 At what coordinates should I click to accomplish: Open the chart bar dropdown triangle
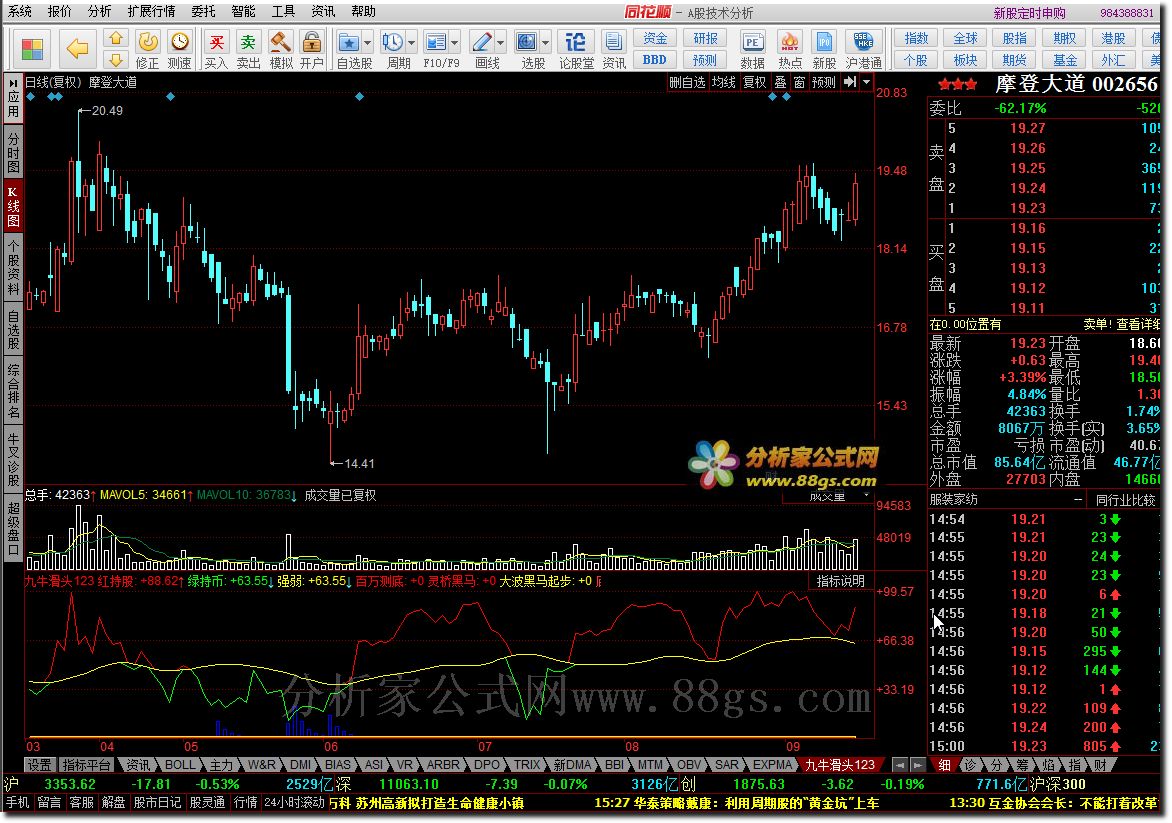pyautogui.click(x=866, y=82)
